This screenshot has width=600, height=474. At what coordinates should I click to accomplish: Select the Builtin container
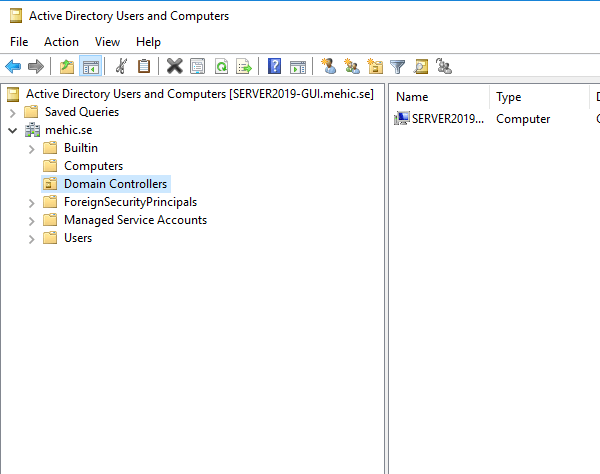pos(81,148)
